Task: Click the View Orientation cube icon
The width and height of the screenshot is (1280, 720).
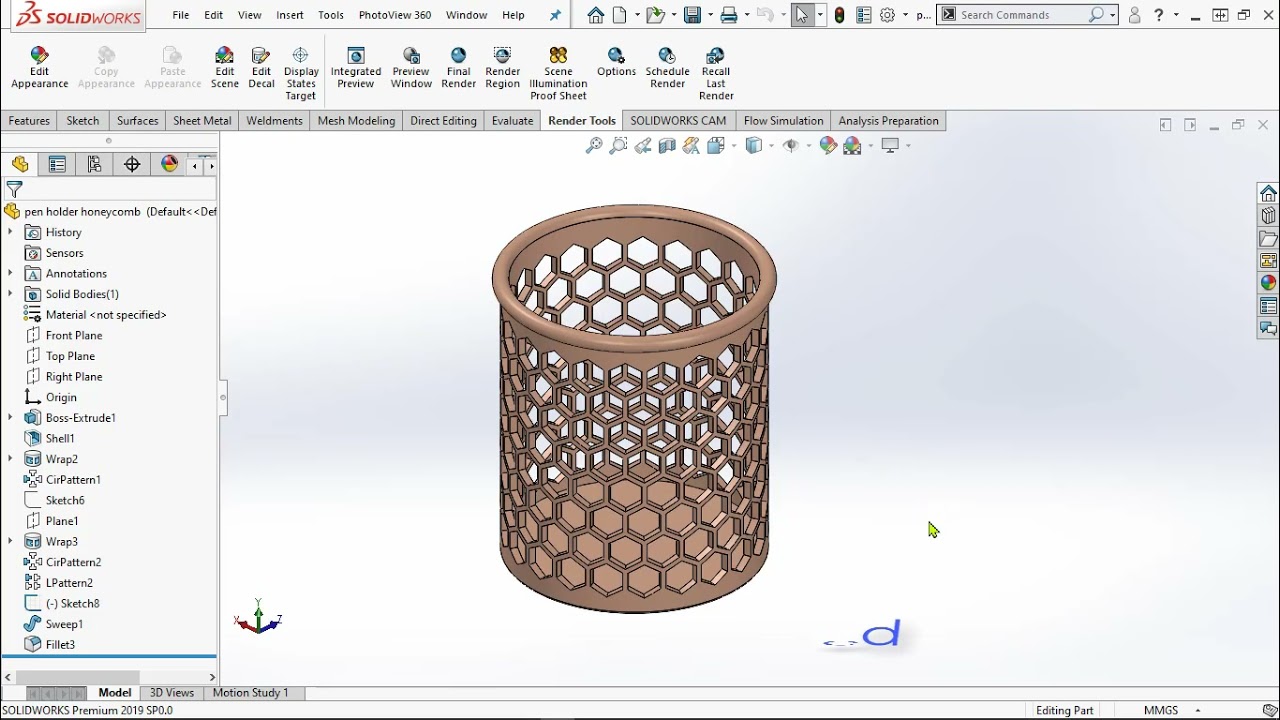Action: (x=716, y=146)
